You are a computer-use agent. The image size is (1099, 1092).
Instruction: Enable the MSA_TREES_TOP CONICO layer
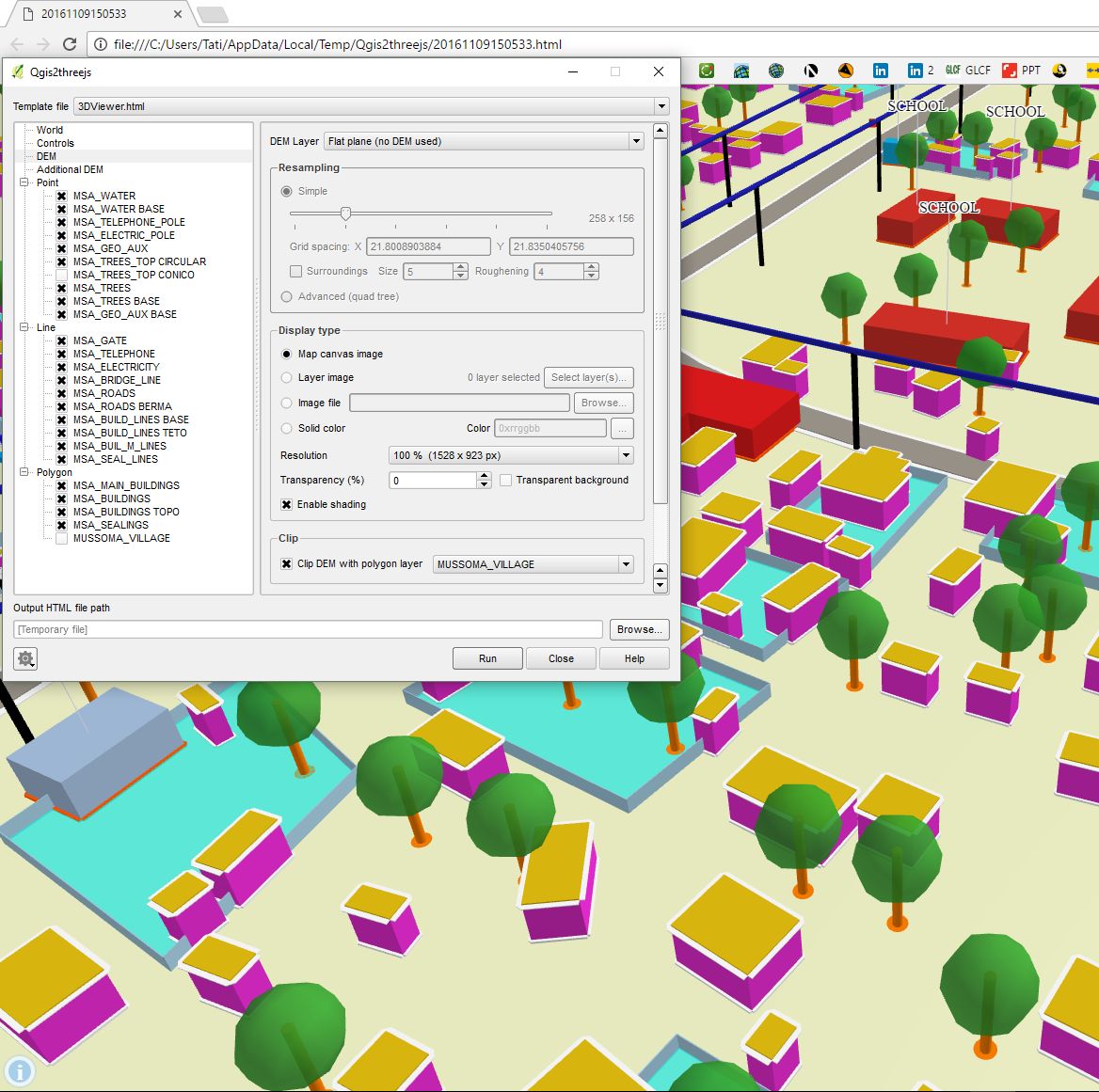point(62,276)
